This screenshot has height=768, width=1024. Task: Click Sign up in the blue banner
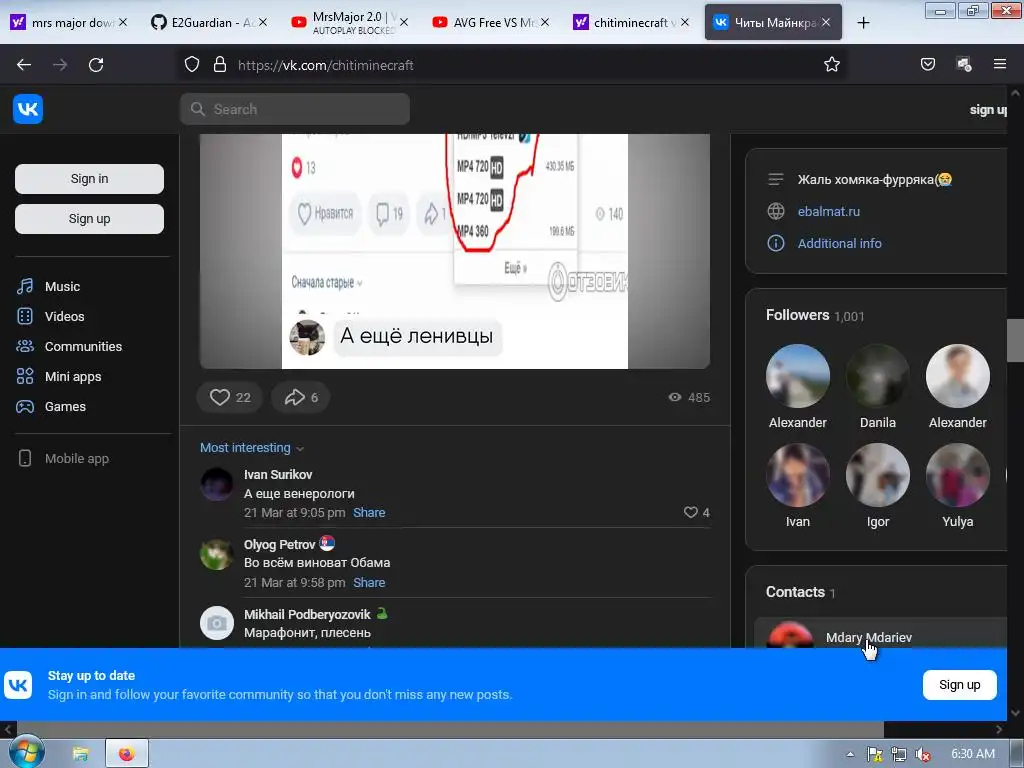coord(959,685)
